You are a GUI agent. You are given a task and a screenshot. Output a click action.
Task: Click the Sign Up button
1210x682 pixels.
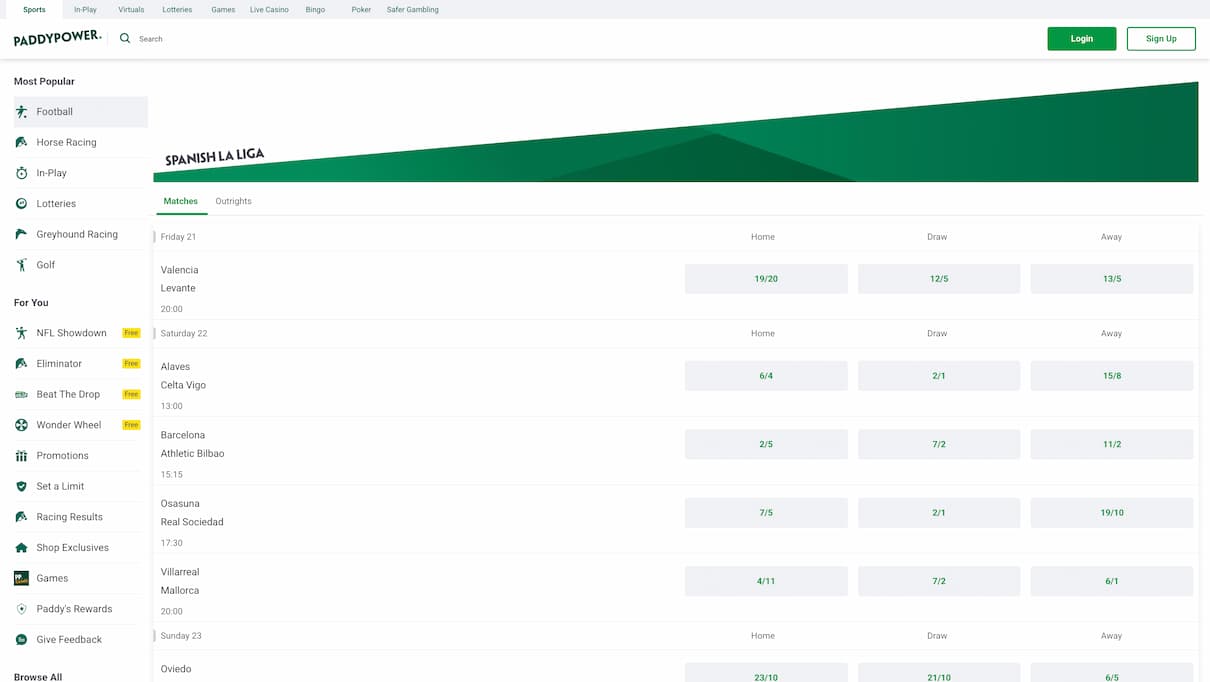[x=1161, y=38]
